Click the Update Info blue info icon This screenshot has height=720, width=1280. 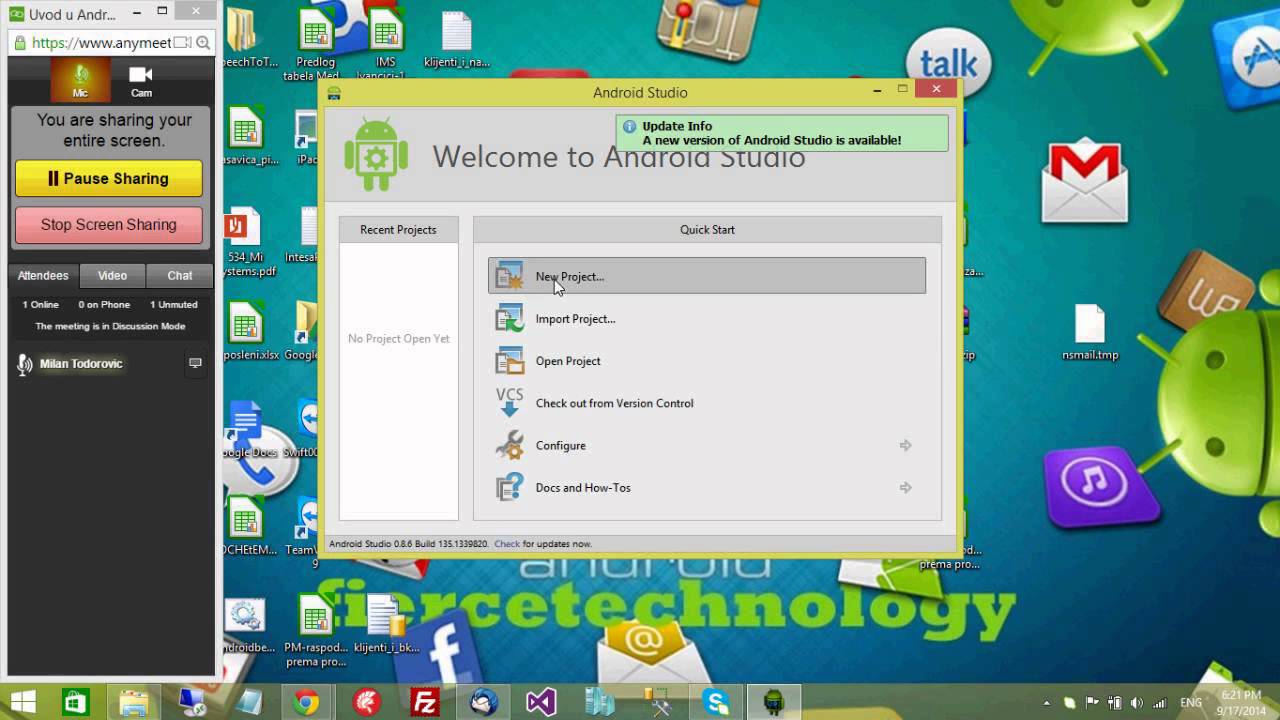click(629, 127)
